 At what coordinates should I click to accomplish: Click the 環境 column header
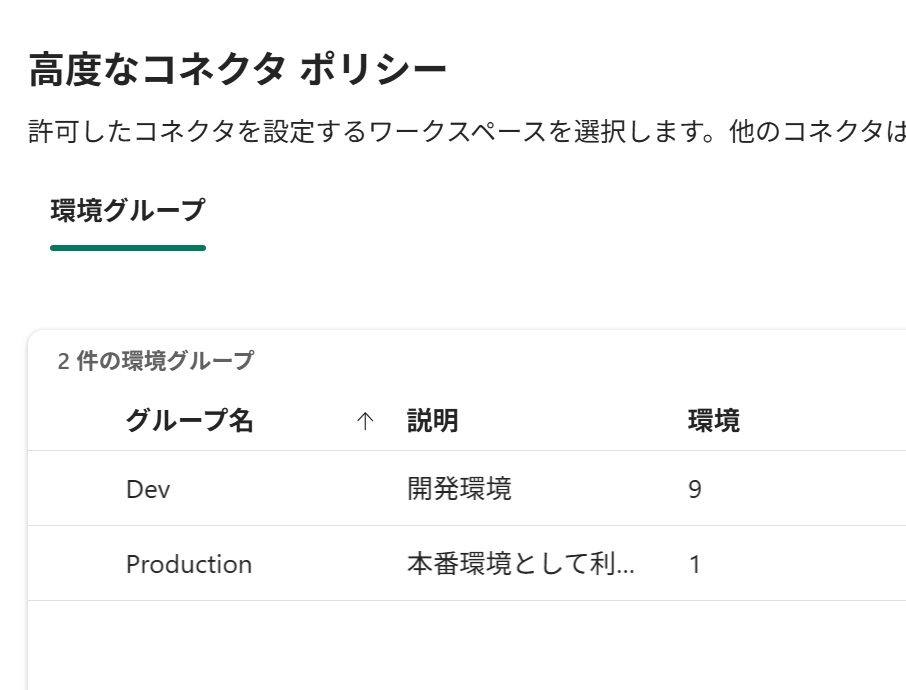coord(714,421)
